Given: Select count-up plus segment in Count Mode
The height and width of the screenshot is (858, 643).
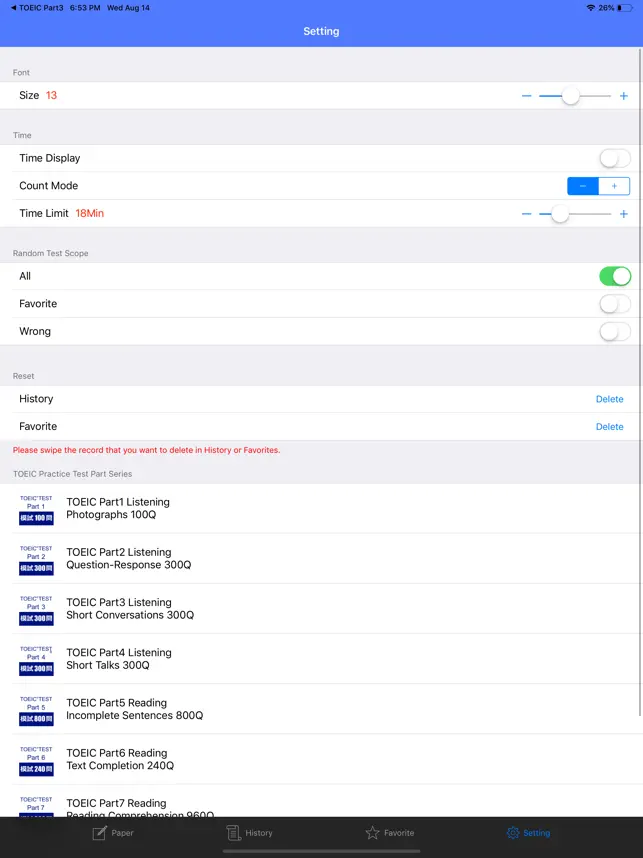Looking at the screenshot, I should (x=614, y=186).
